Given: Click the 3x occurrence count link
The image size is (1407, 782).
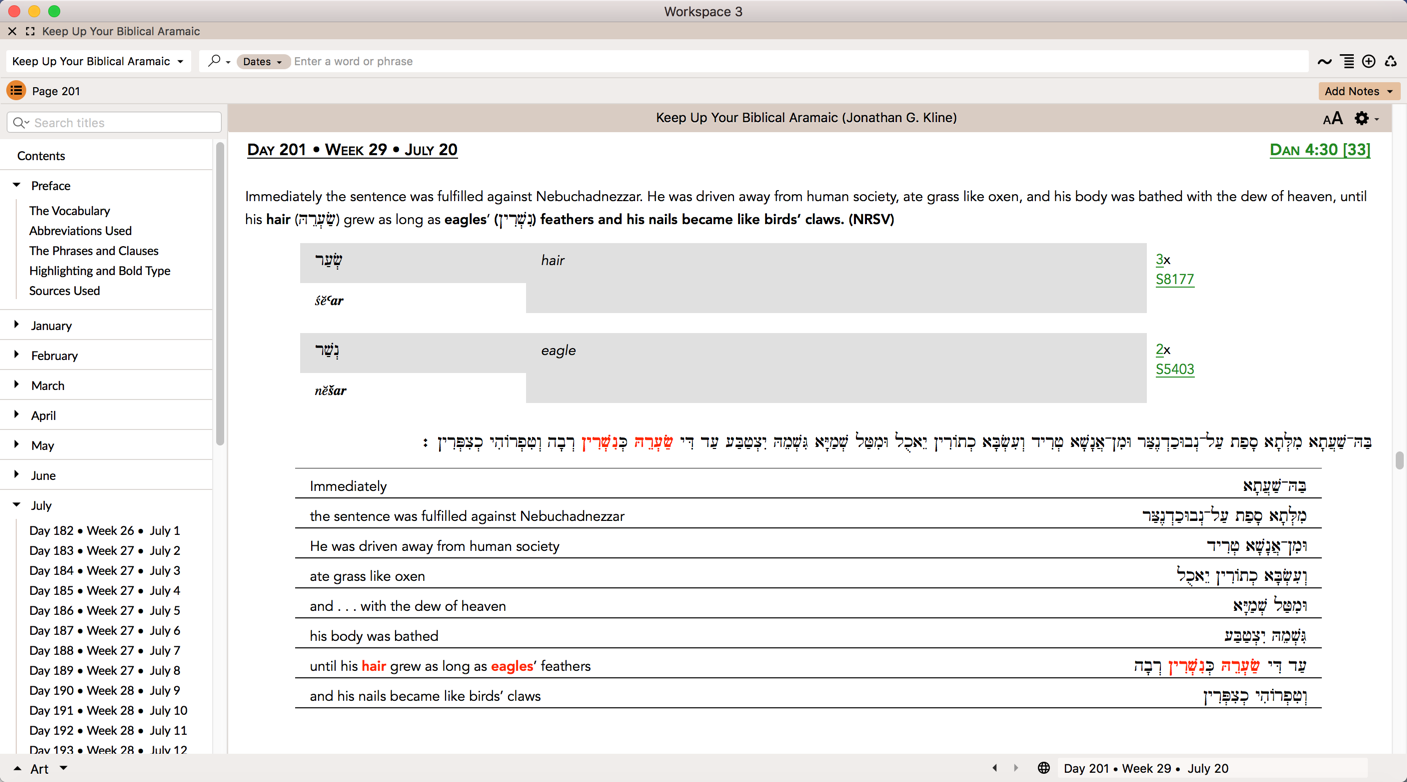Looking at the screenshot, I should click(x=1159, y=260).
